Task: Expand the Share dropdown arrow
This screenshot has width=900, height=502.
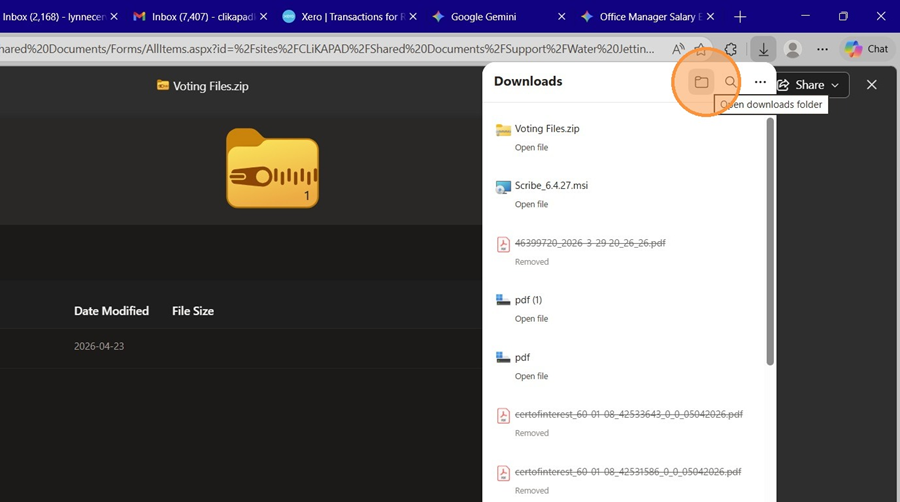Action: pos(836,85)
